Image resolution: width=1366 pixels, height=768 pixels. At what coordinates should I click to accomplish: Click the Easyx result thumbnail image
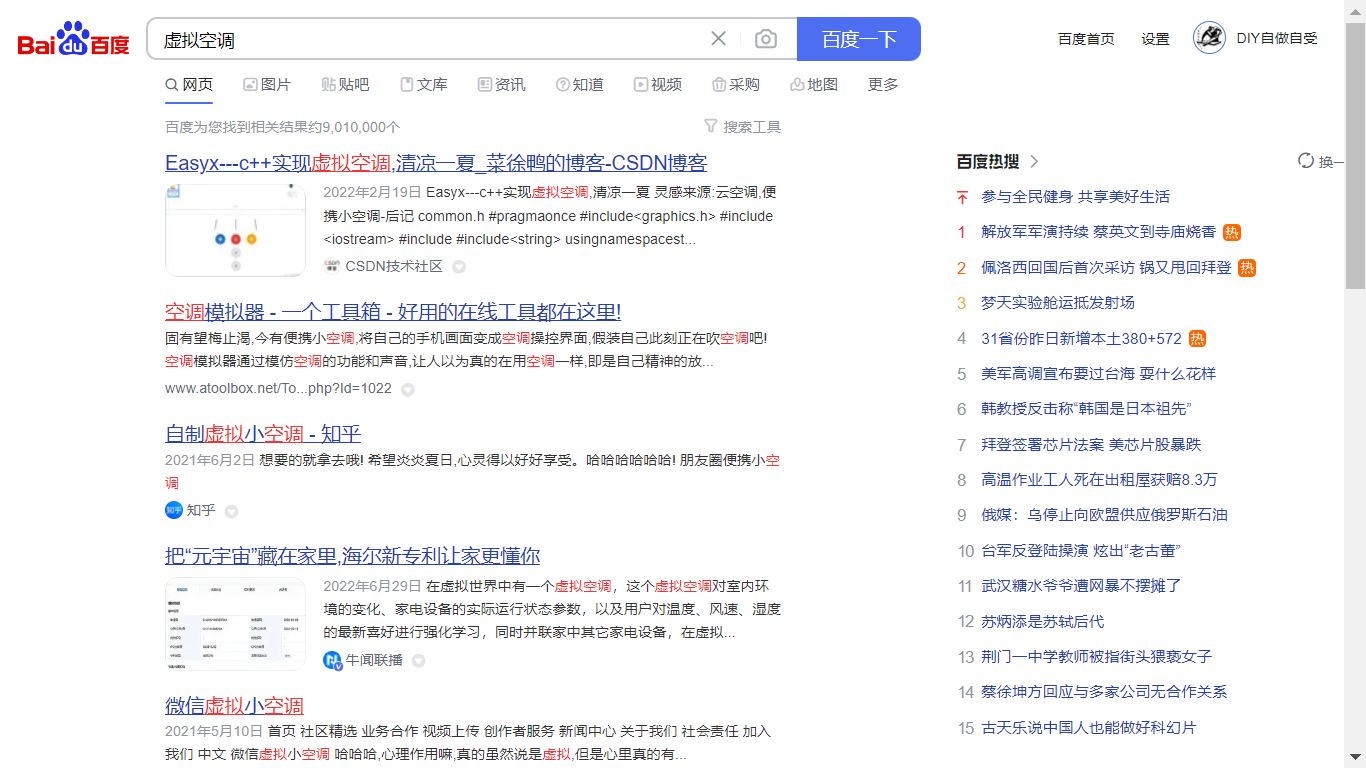[235, 230]
